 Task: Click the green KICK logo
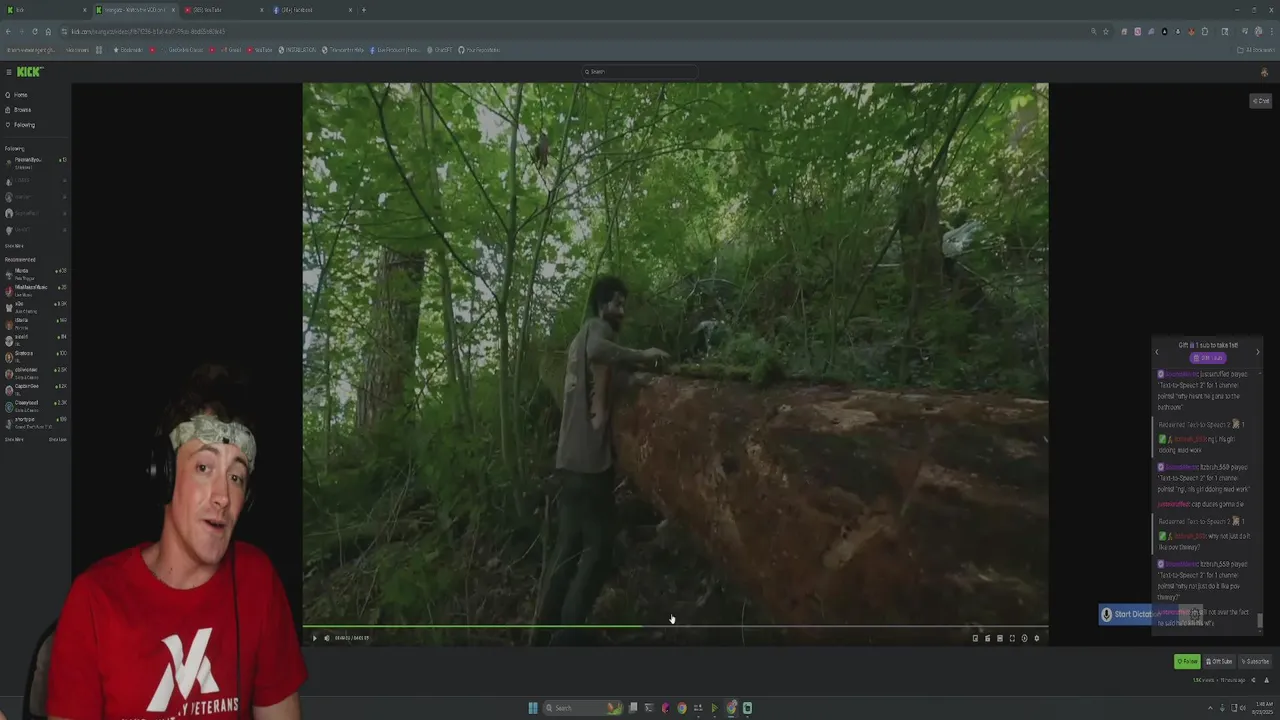click(30, 72)
